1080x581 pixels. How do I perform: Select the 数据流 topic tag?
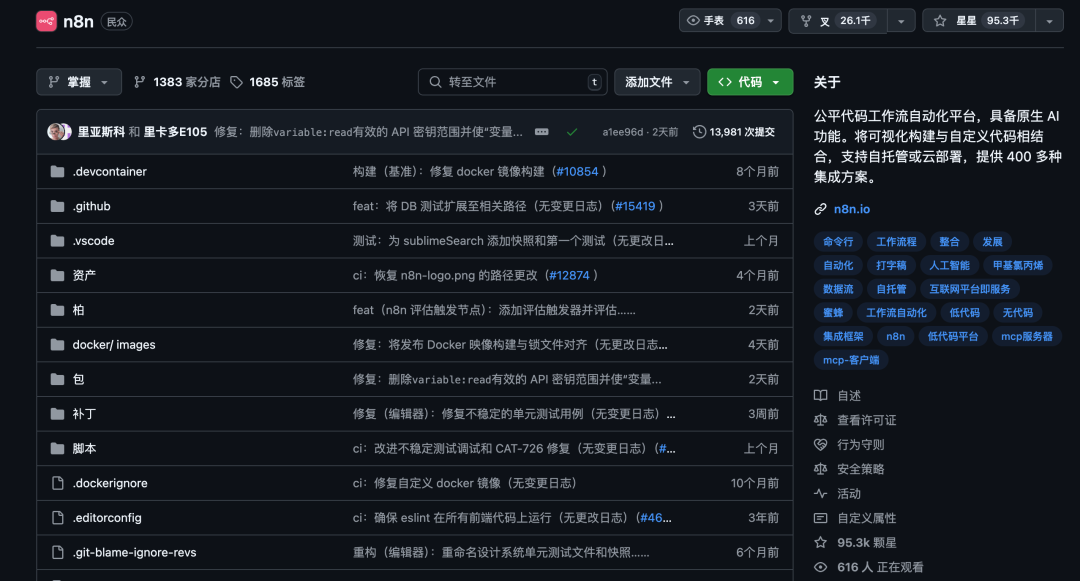coord(838,288)
